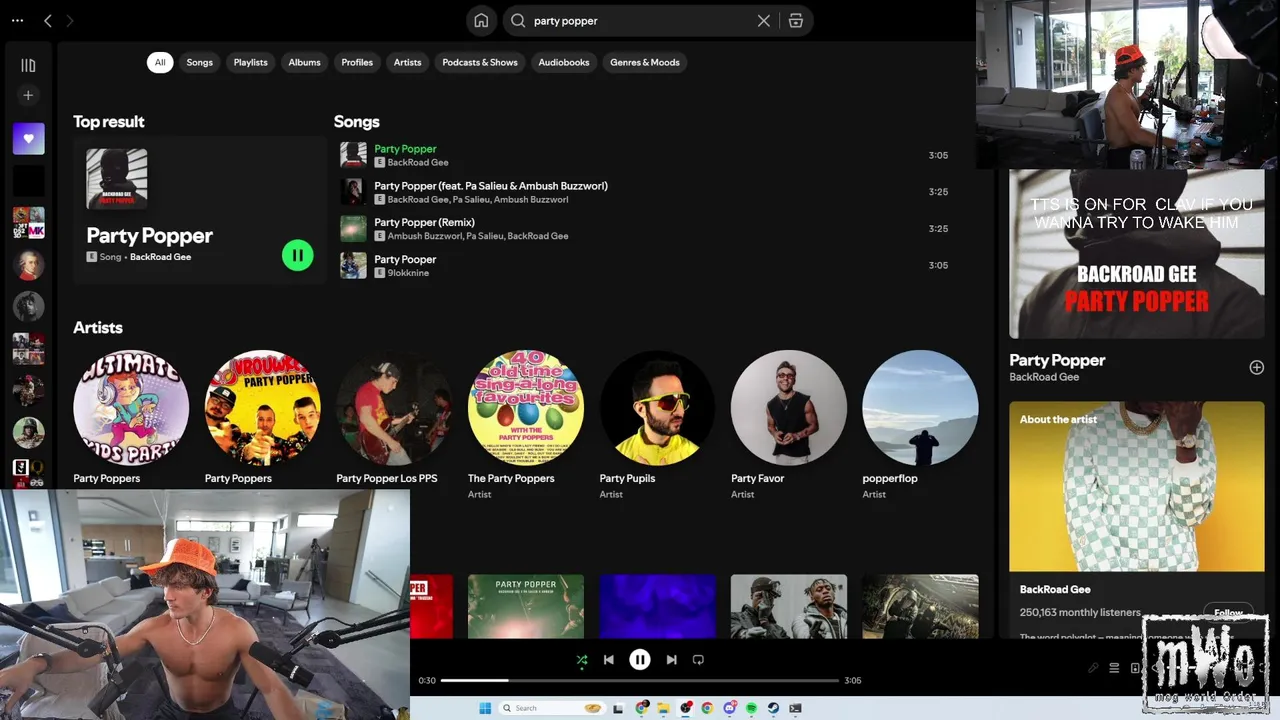Open Windows Start menu
This screenshot has width=1280, height=720.
(x=485, y=708)
